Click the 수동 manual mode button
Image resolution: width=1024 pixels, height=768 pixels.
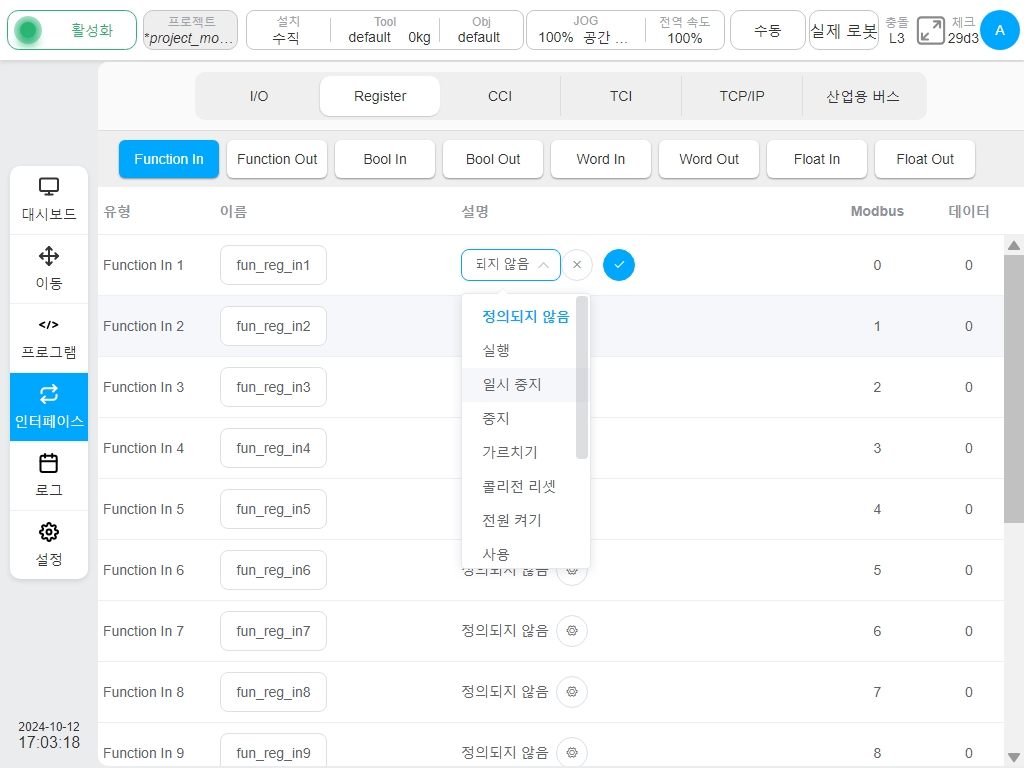pyautogui.click(x=767, y=30)
